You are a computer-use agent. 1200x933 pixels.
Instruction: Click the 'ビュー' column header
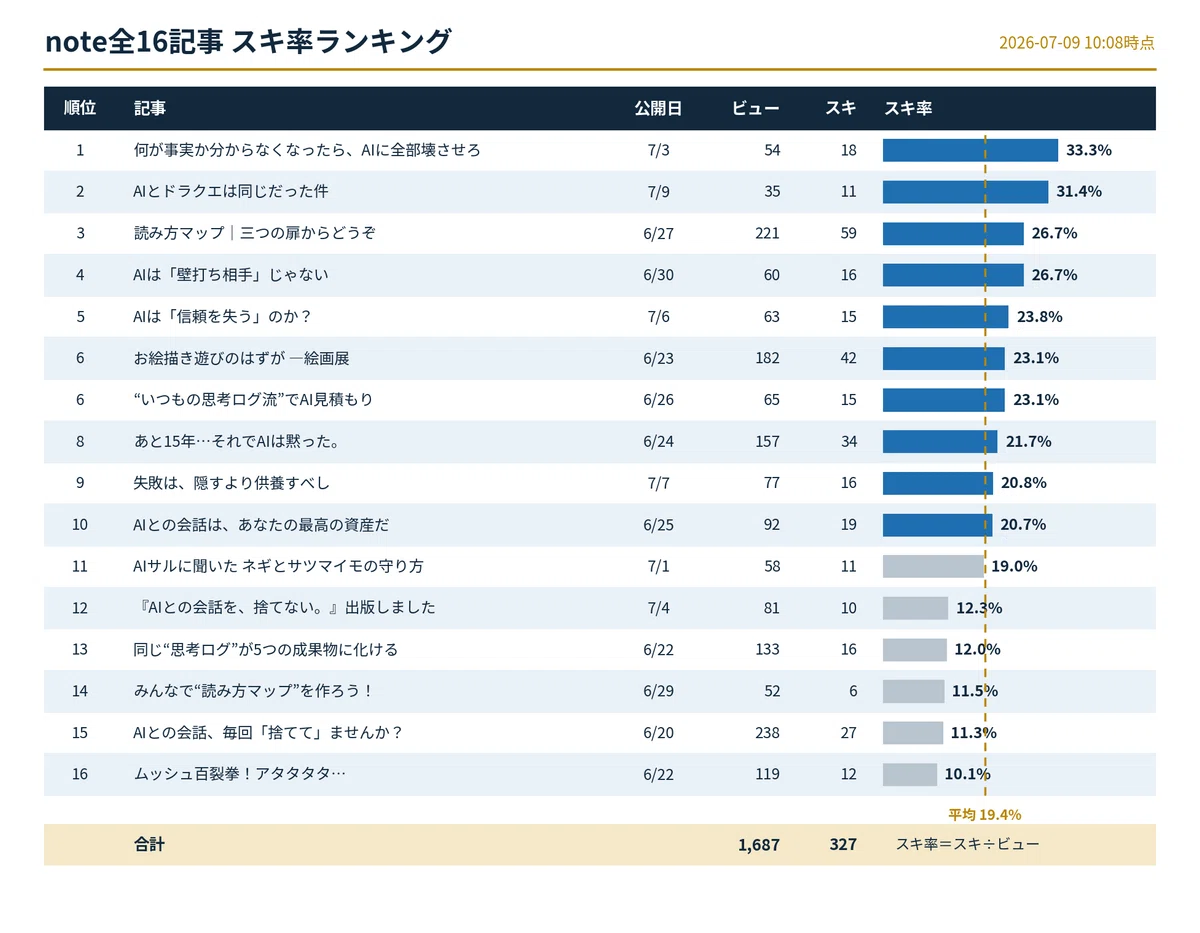pos(756,108)
